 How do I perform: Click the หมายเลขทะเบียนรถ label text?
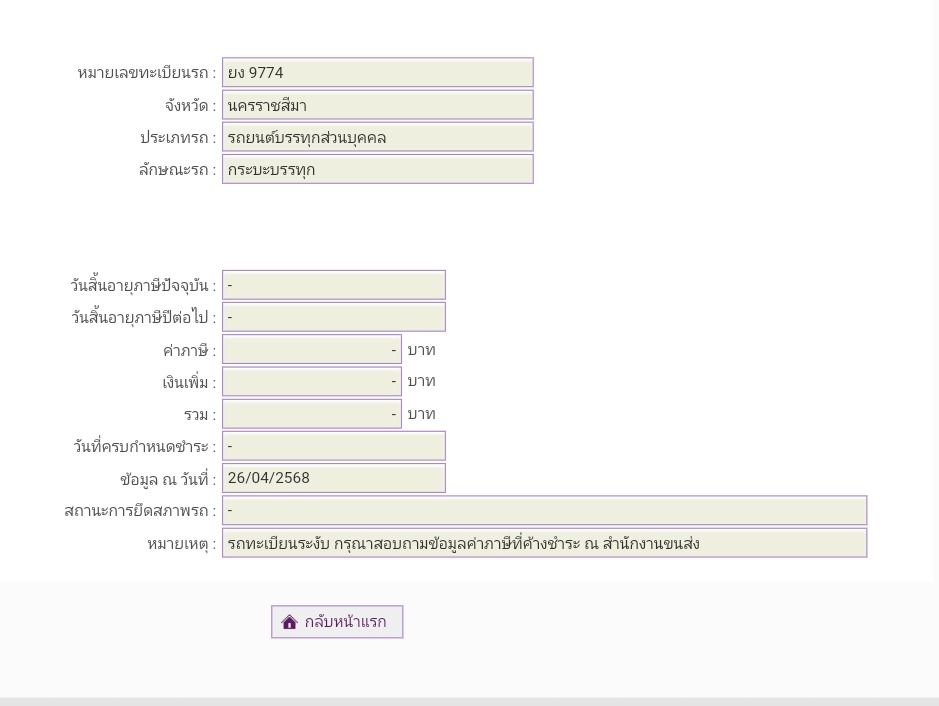(146, 73)
